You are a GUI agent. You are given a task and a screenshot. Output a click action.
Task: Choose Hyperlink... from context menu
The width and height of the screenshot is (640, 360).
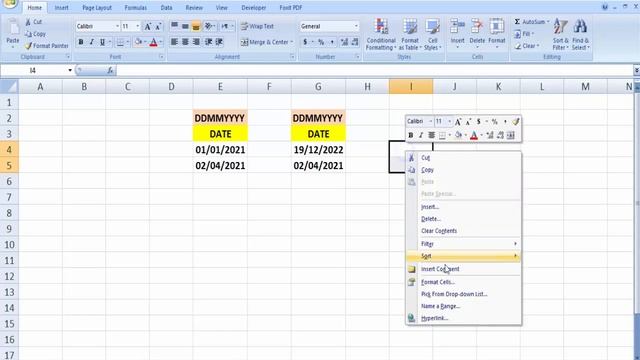464,318
